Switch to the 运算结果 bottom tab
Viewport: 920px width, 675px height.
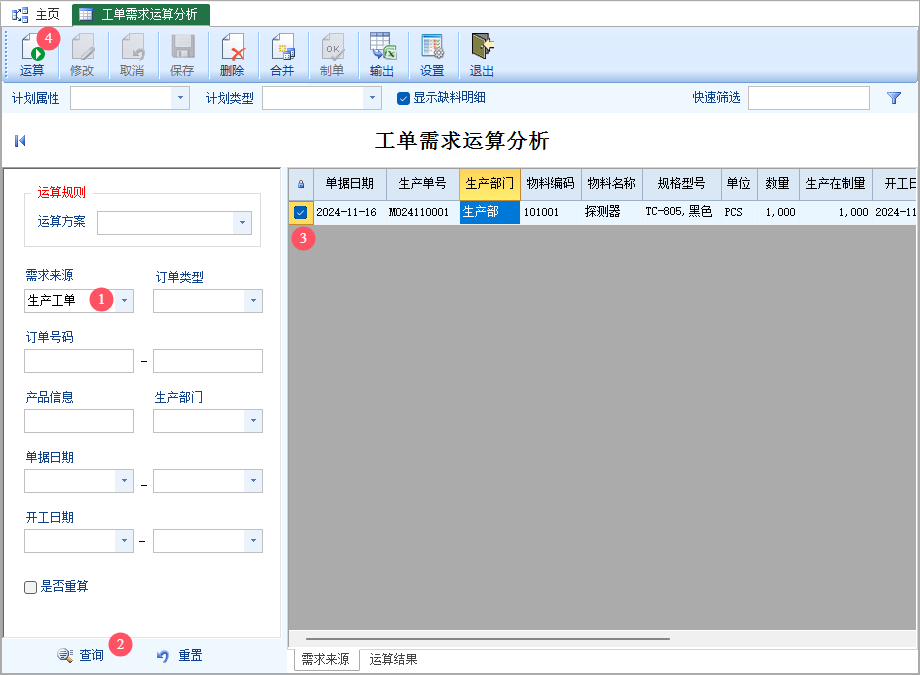click(393, 659)
